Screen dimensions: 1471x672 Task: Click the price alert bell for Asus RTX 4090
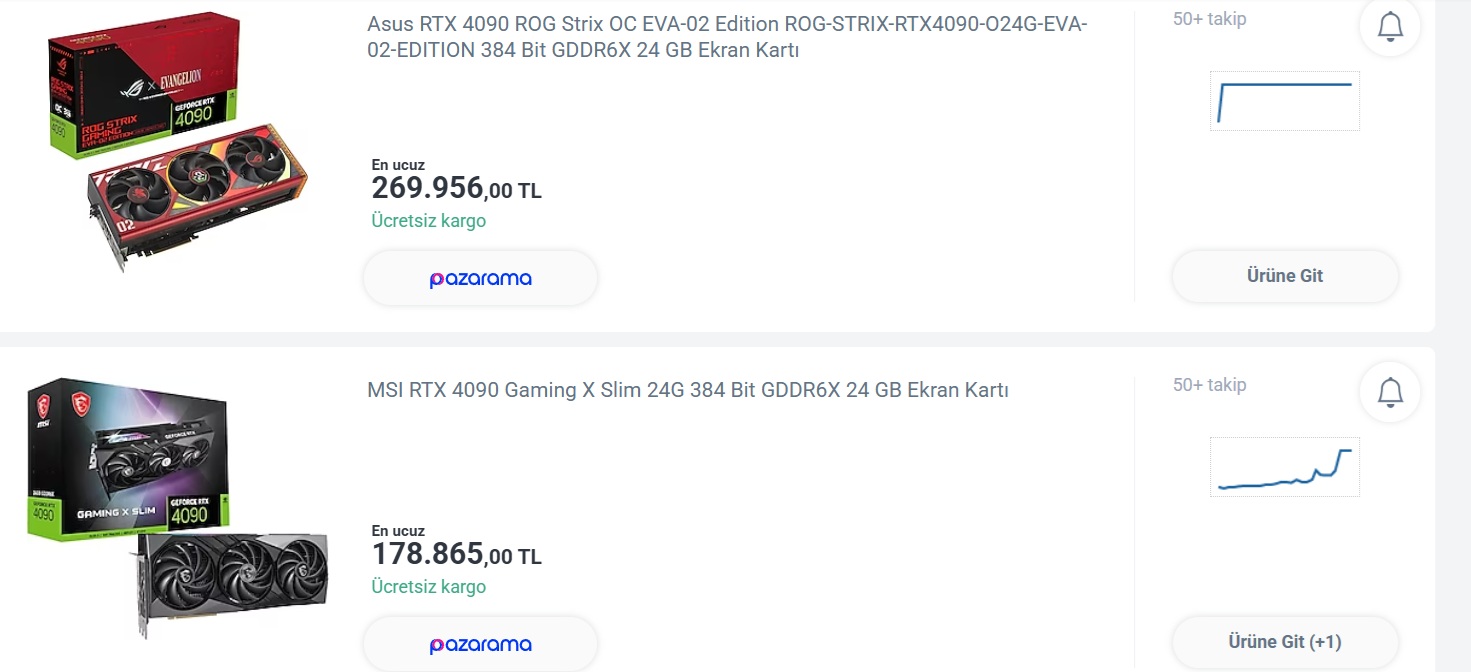(1390, 27)
